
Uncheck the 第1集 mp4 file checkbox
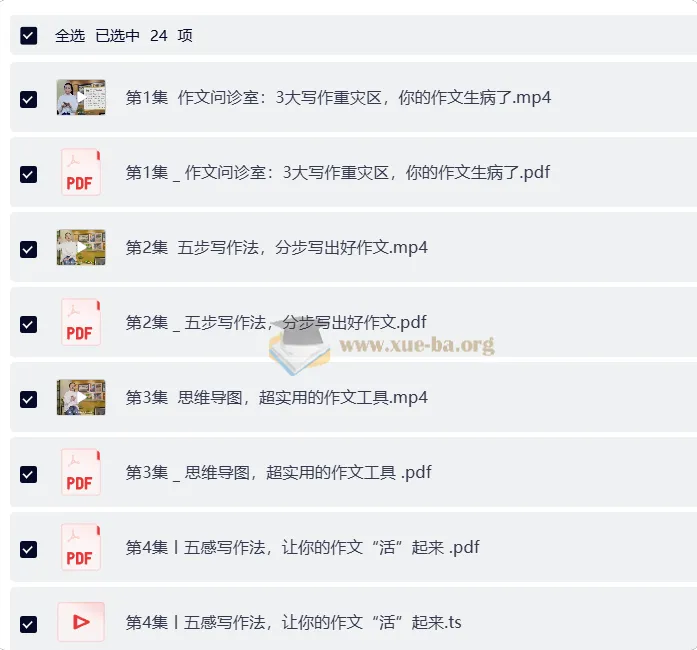click(x=28, y=100)
